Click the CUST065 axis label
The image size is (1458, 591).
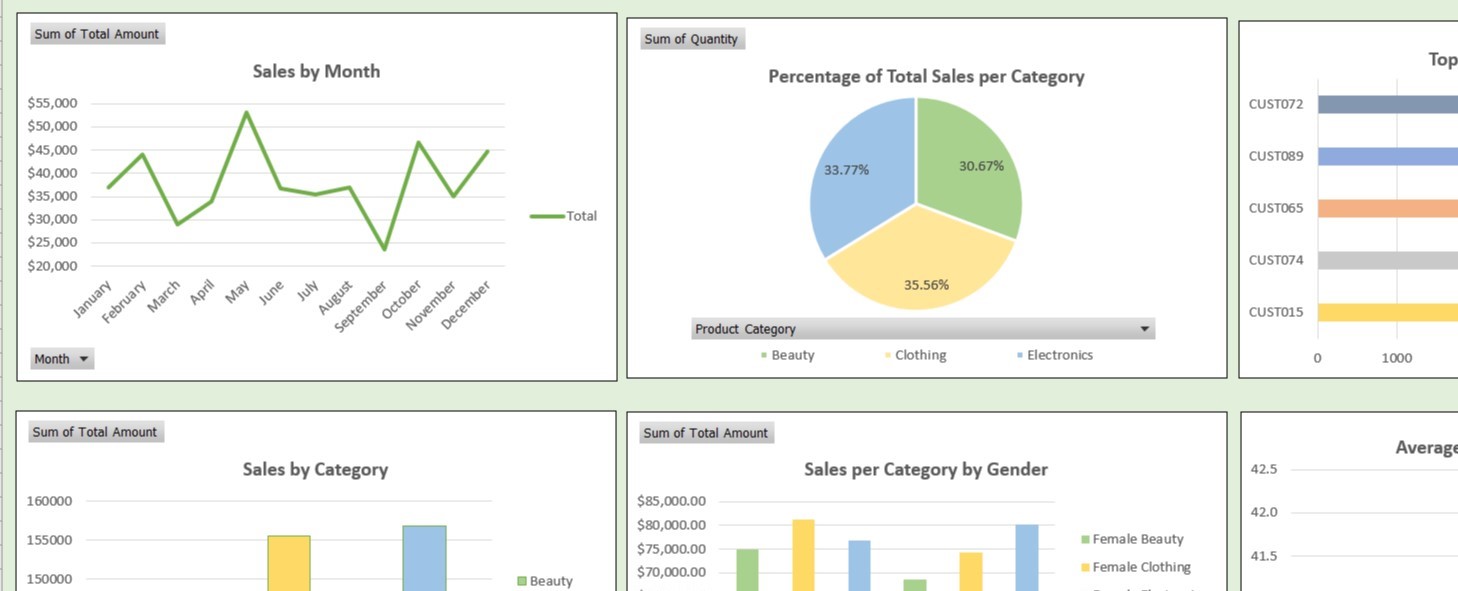click(x=1276, y=208)
